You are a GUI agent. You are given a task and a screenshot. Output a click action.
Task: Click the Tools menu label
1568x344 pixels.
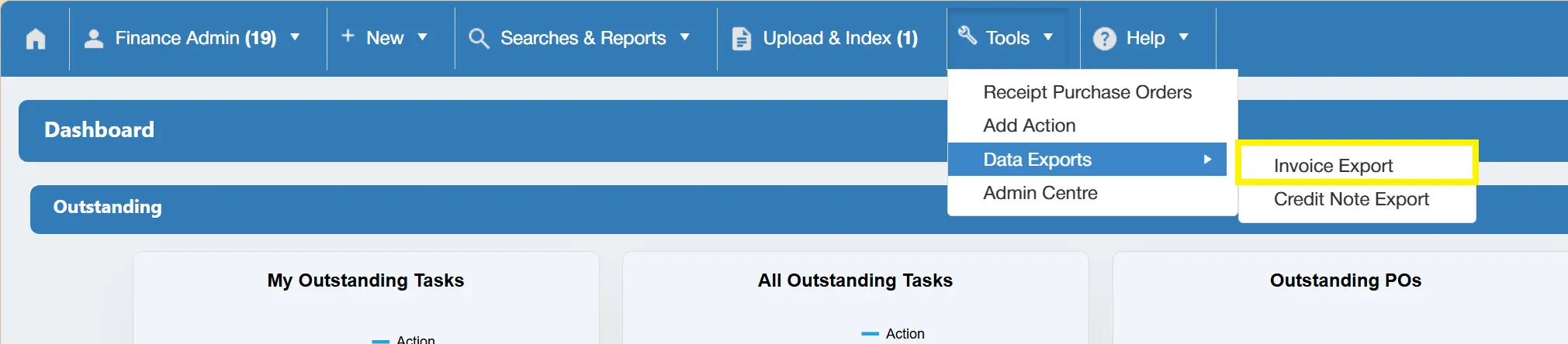[x=1007, y=38]
